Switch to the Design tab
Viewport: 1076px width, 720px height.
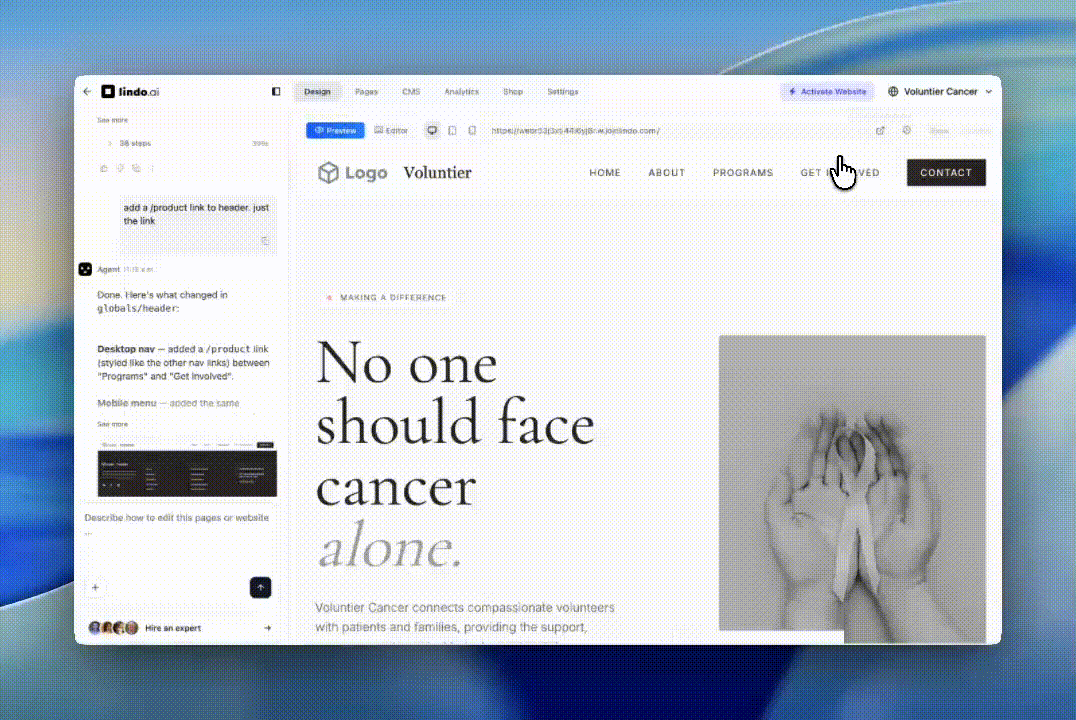tap(317, 91)
